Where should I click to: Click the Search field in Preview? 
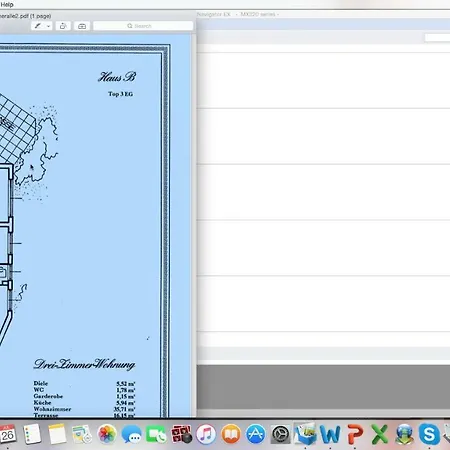[x=143, y=26]
